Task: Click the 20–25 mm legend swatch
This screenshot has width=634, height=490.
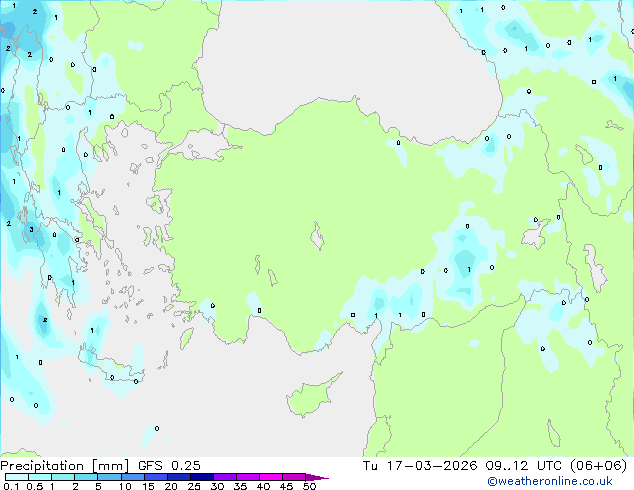Action: coord(178,477)
